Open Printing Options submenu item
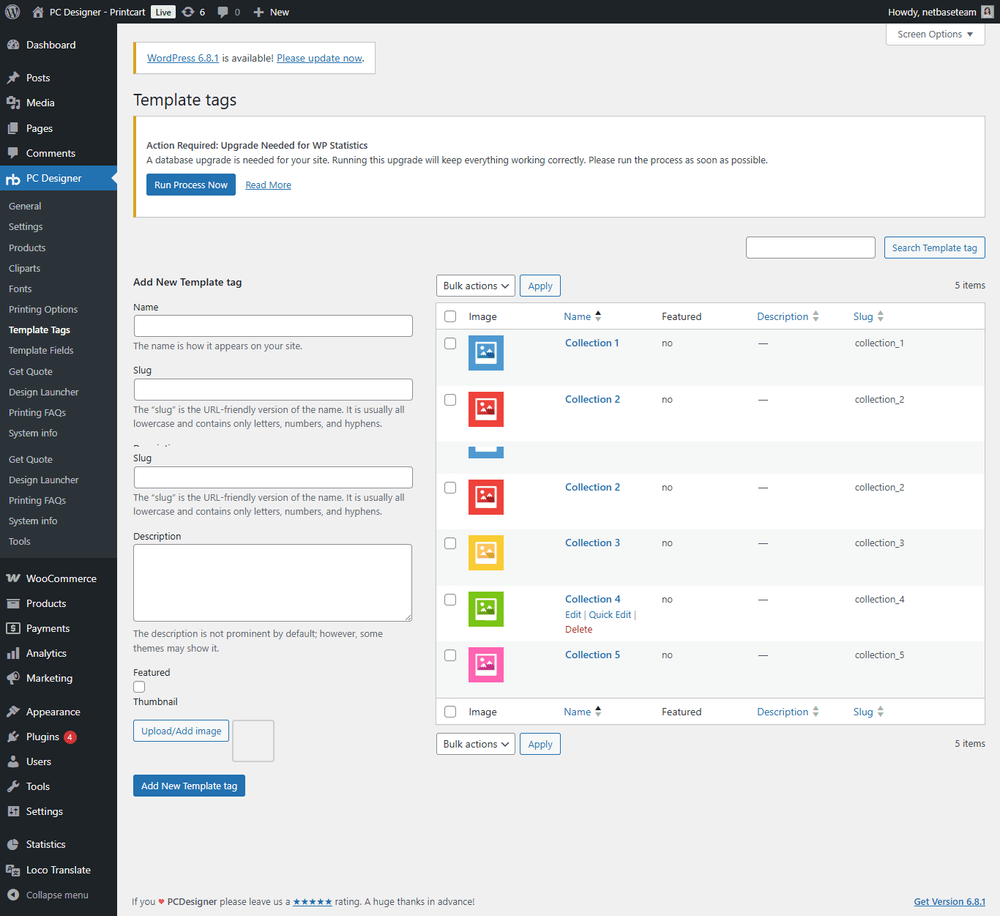This screenshot has width=1000, height=916. 43,310
